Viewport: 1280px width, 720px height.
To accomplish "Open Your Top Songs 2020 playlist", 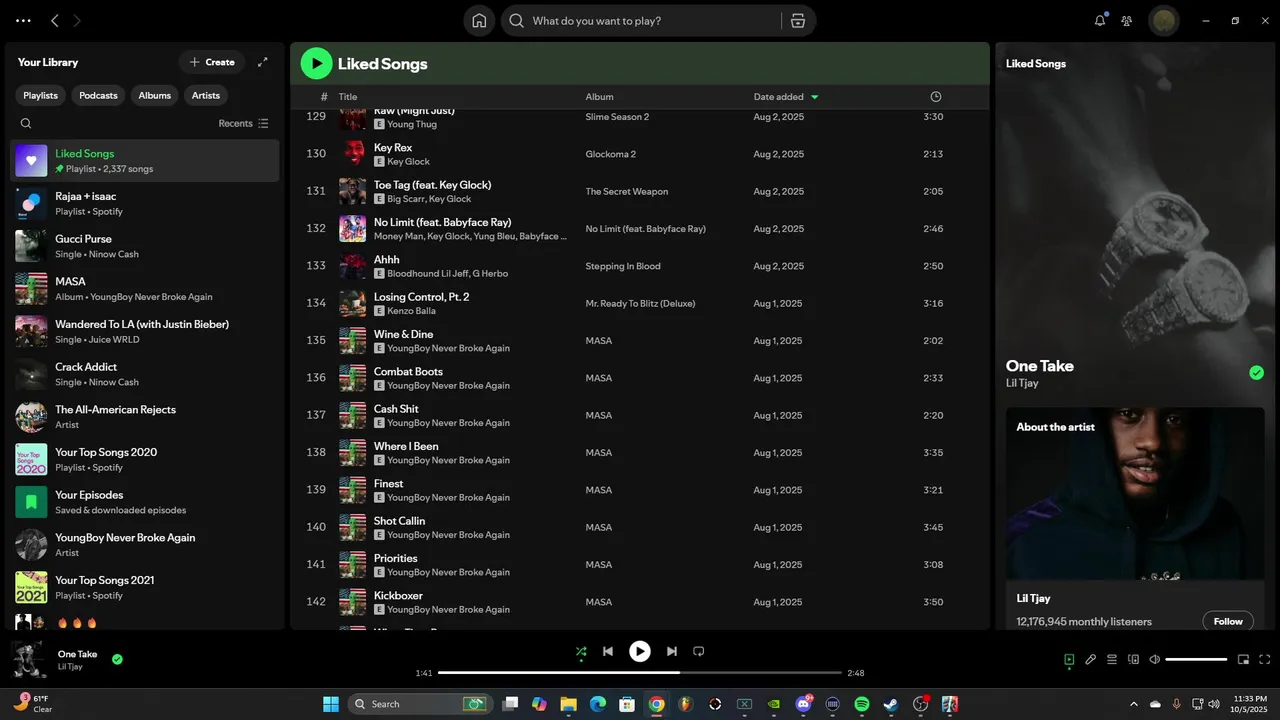I will 145,459.
